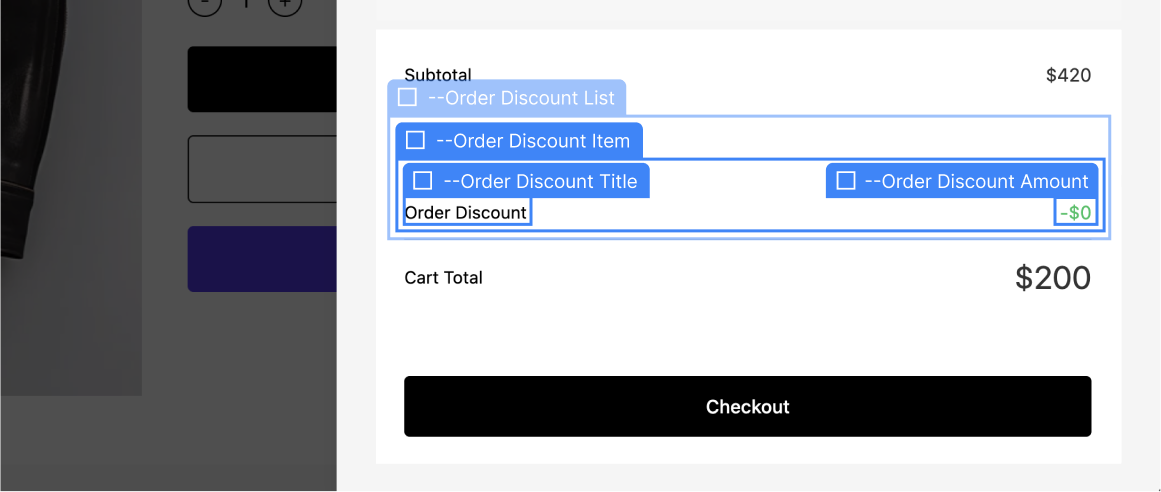Image resolution: width=1161 pixels, height=492 pixels.
Task: Click the Order Discount List square icon
Action: tap(407, 97)
